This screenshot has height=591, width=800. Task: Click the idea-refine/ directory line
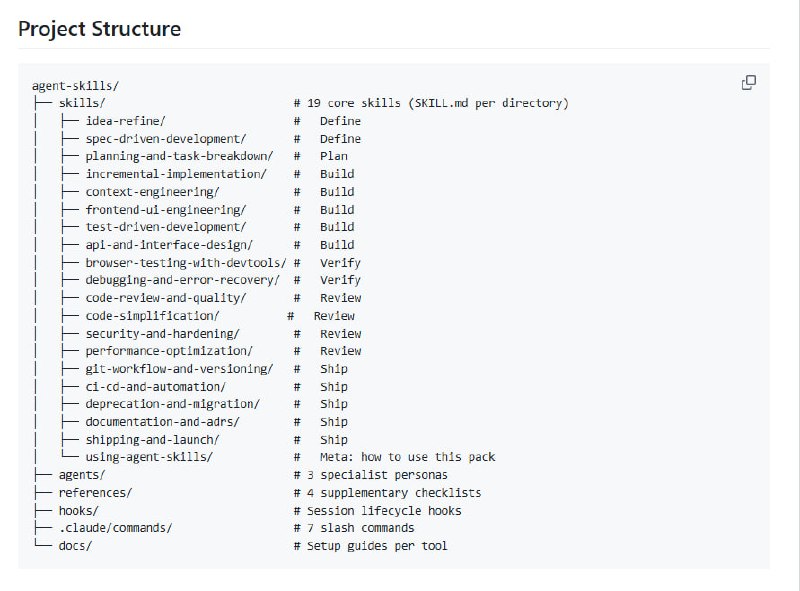[x=125, y=121]
